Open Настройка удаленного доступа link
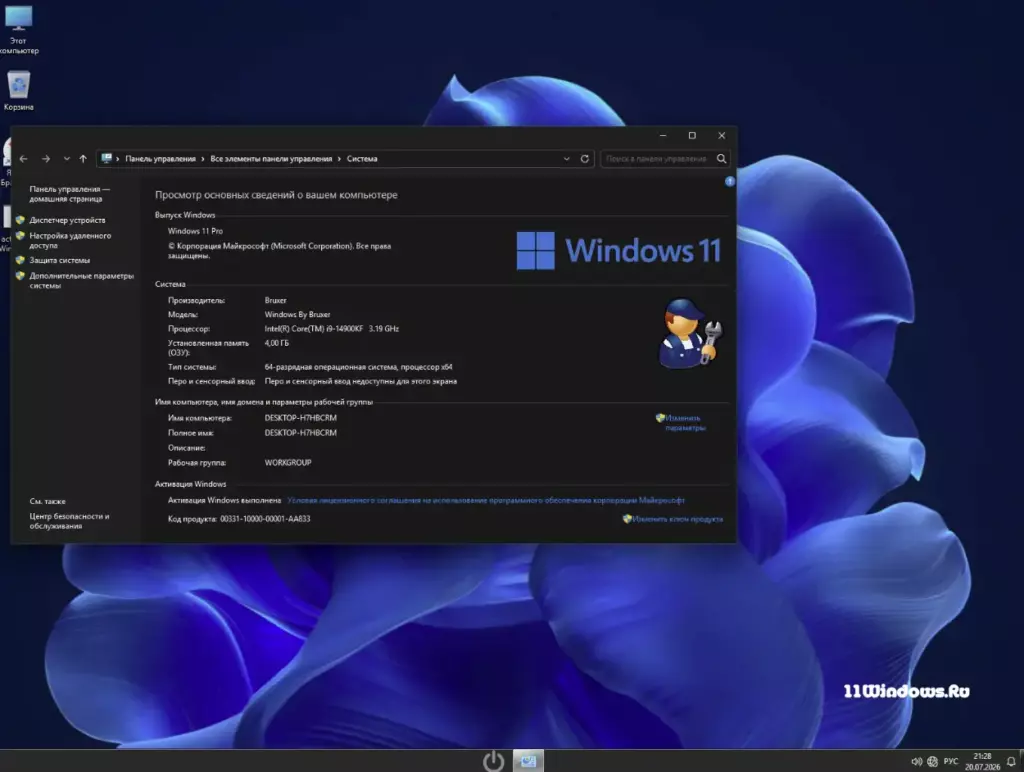Viewport: 1024px width, 772px height. tap(70, 240)
